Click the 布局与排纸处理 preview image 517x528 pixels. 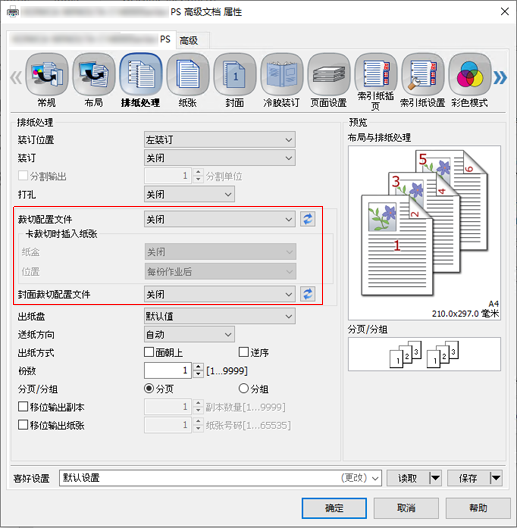[x=424, y=233]
